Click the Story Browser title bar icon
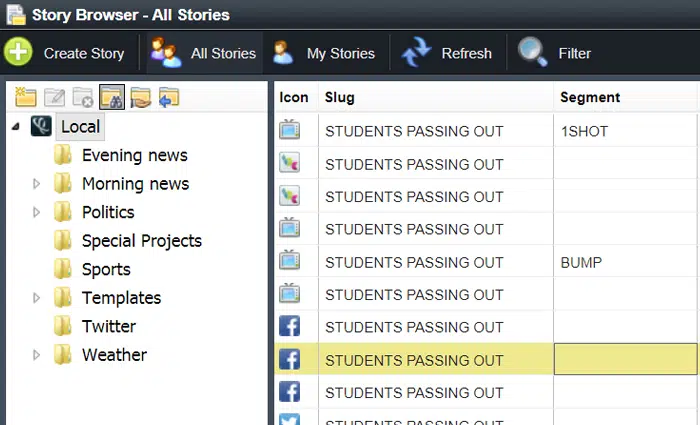700x425 pixels. 16,14
